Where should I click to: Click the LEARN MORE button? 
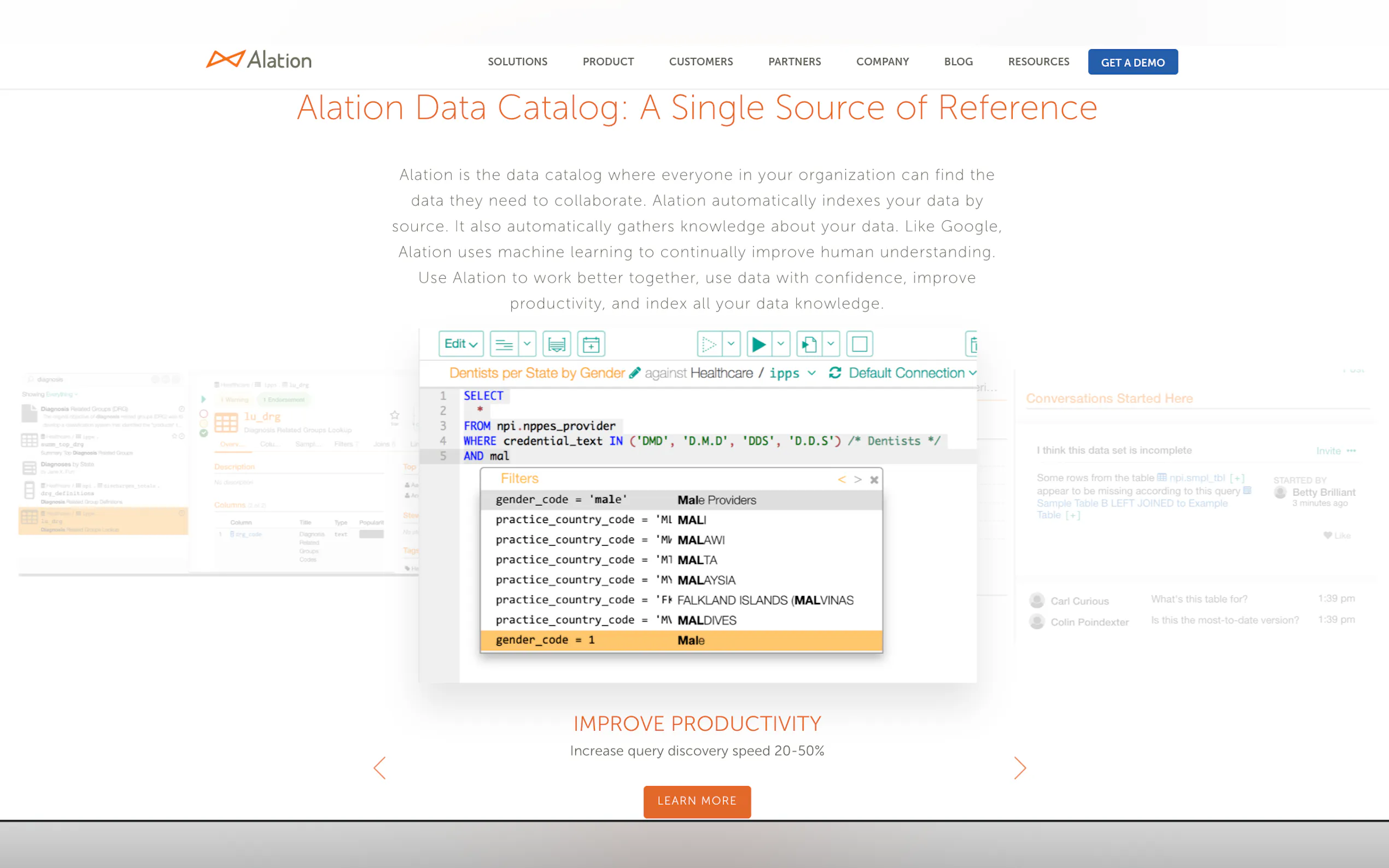tap(697, 801)
